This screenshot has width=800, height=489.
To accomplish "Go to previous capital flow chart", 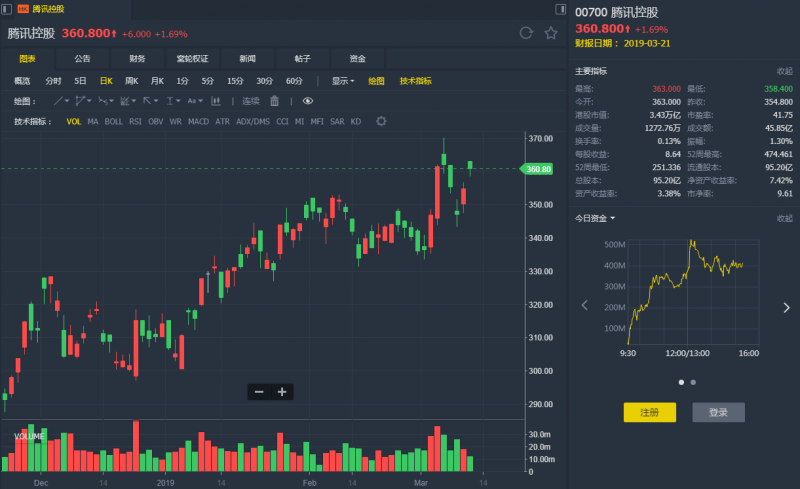I will point(585,305).
